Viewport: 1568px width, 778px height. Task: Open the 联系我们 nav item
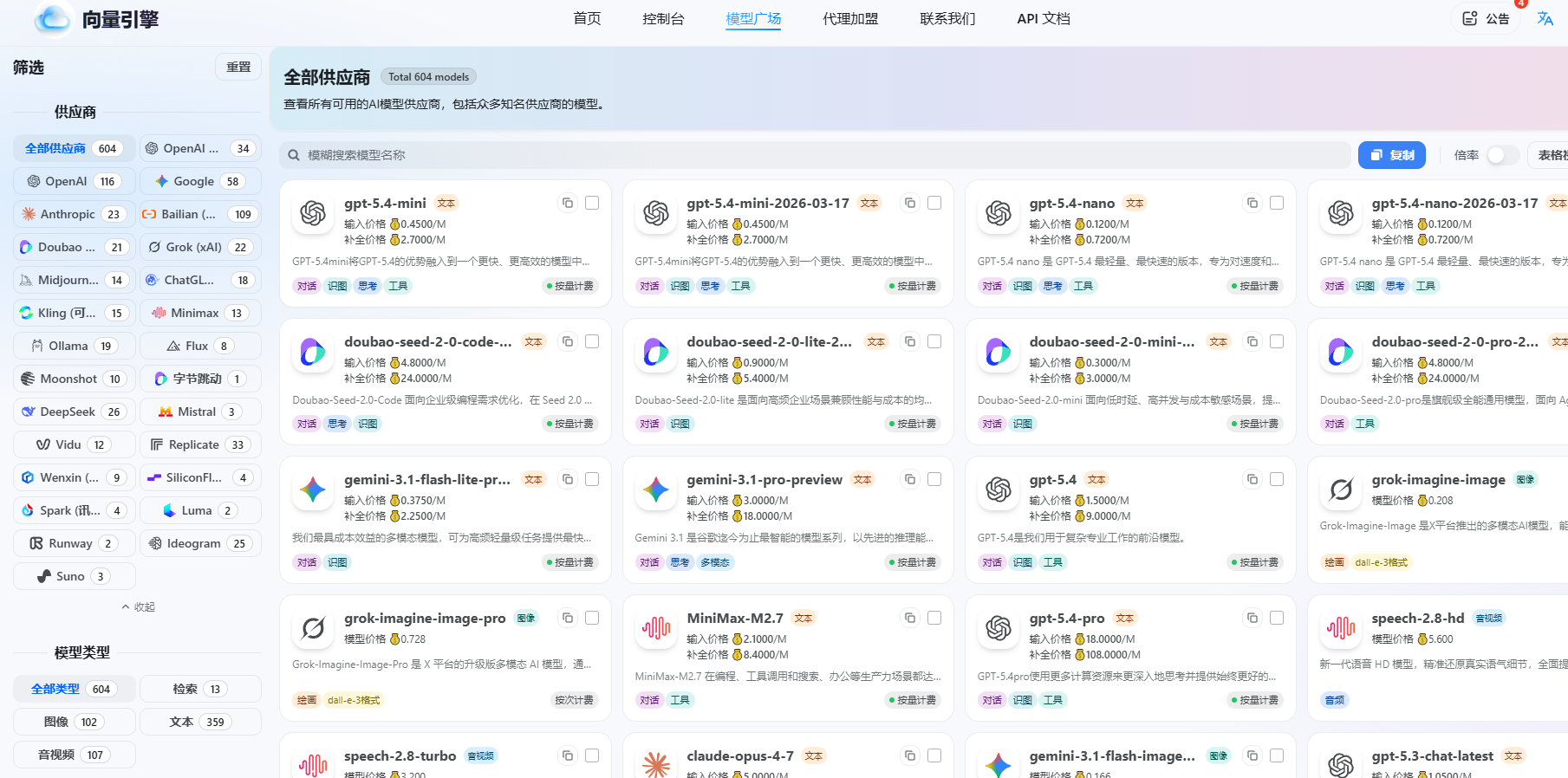pyautogui.click(x=947, y=18)
